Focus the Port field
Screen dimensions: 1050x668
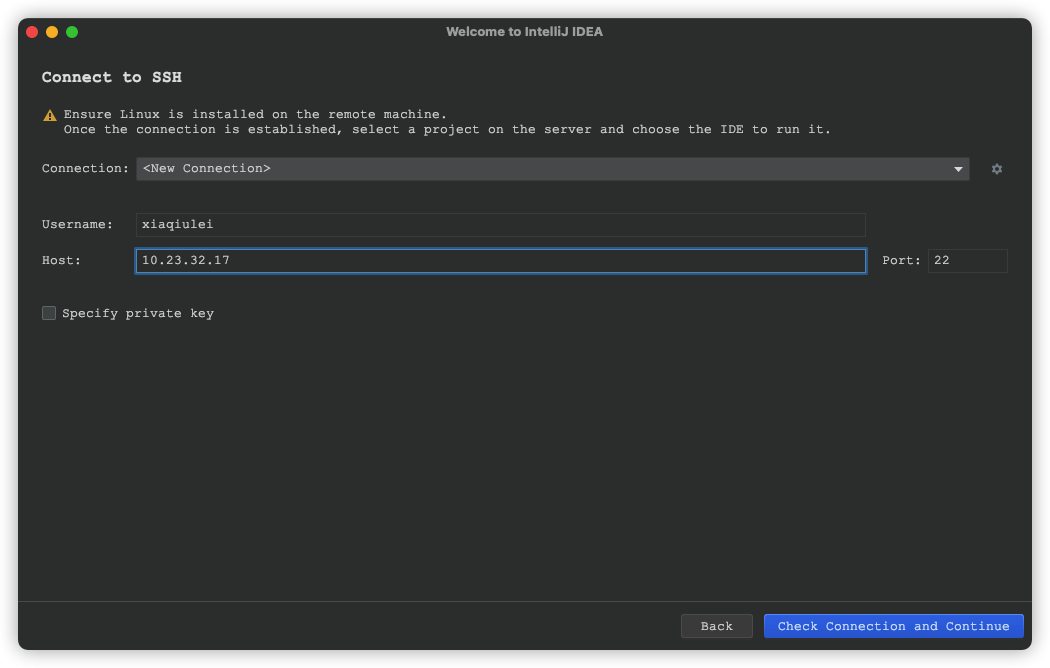(x=967, y=260)
